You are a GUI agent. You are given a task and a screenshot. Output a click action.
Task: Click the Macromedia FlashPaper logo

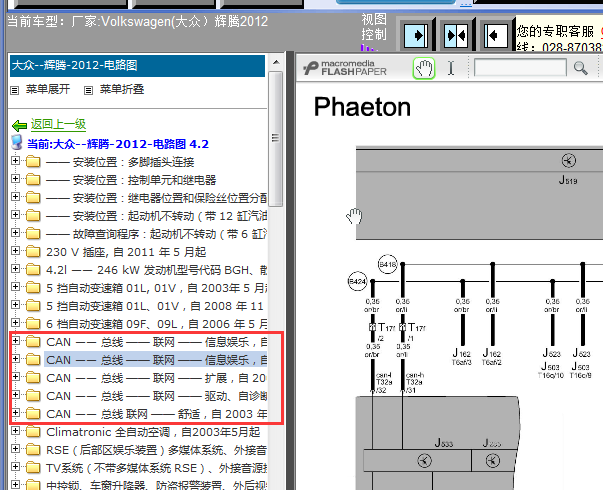tap(345, 68)
